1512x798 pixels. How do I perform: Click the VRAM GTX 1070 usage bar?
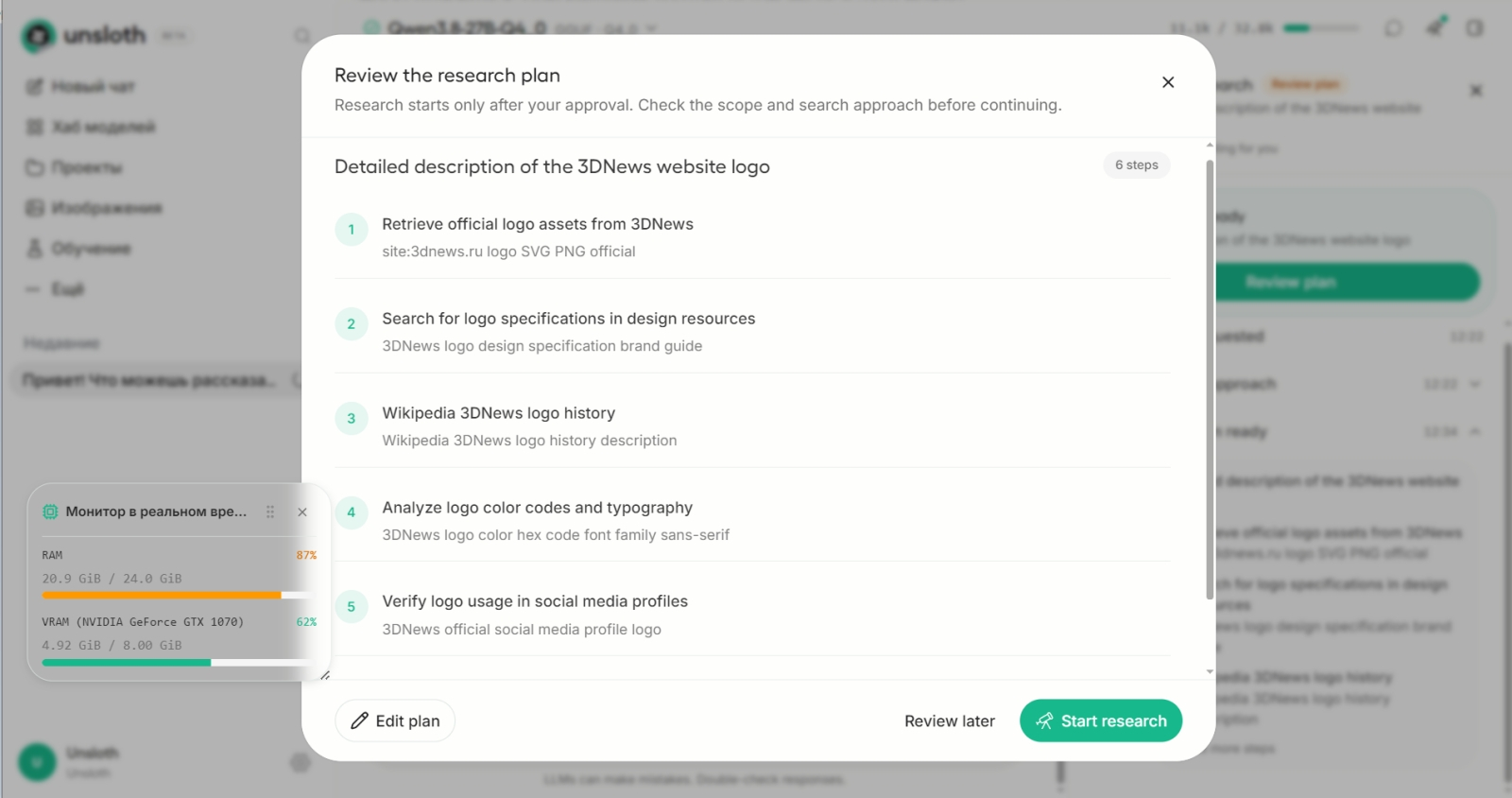176,662
